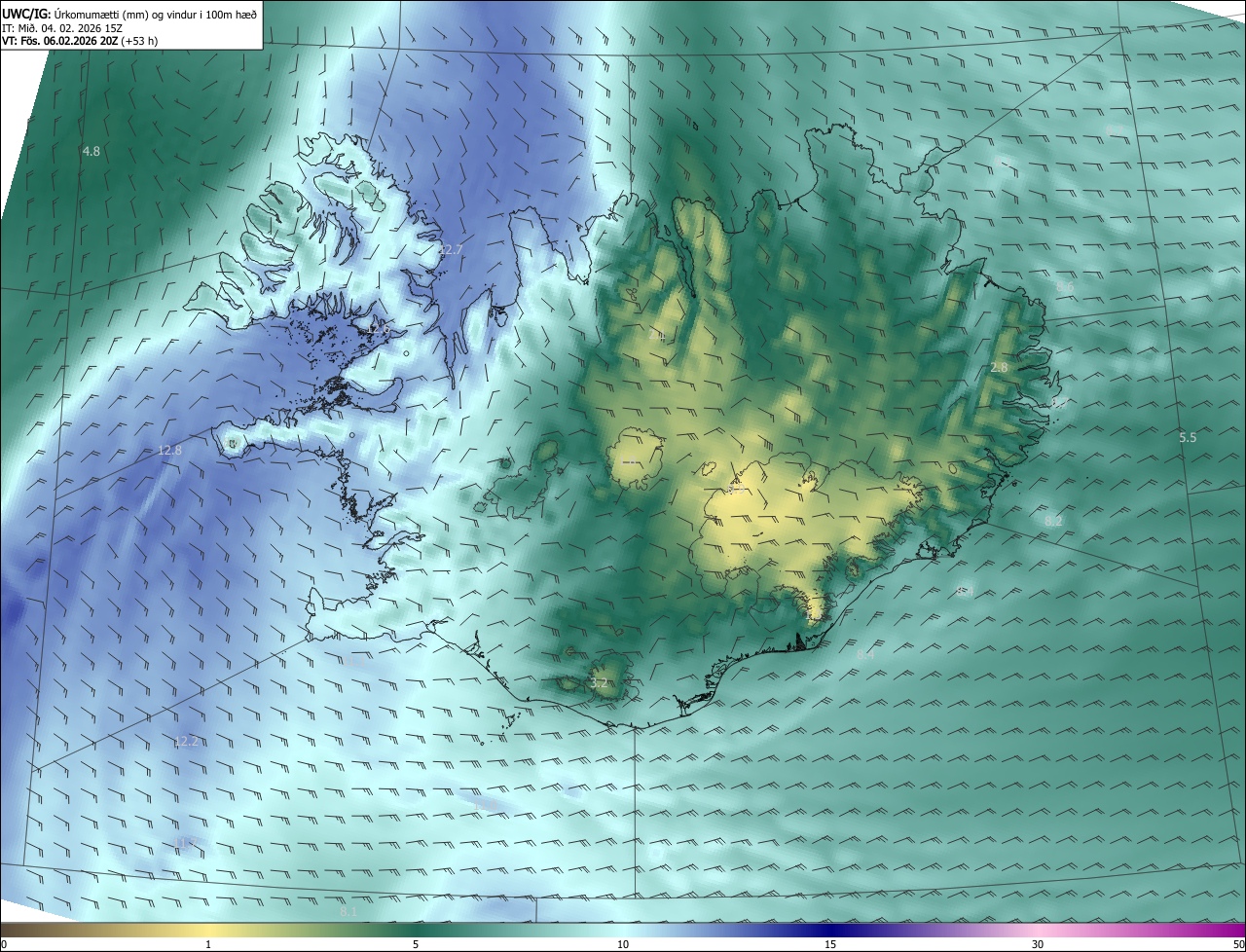Click the 30 tick on the color scale
1246x952 pixels.
[x=1038, y=944]
